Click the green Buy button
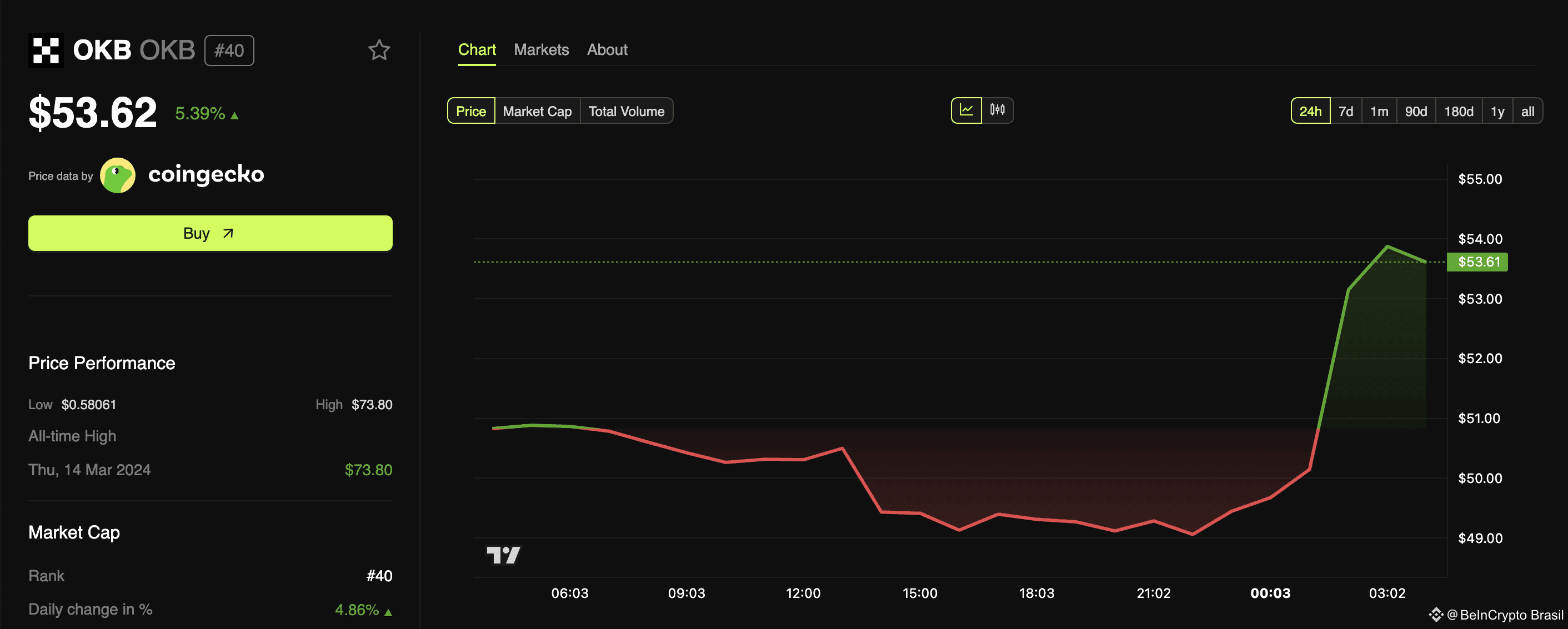1568x629 pixels. click(210, 233)
